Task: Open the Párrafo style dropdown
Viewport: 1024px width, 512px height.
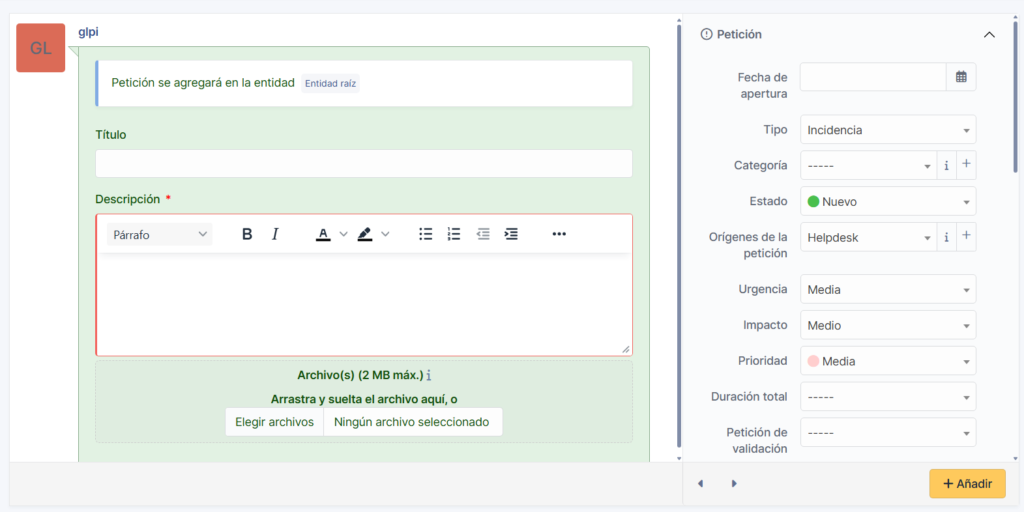Action: tap(160, 234)
